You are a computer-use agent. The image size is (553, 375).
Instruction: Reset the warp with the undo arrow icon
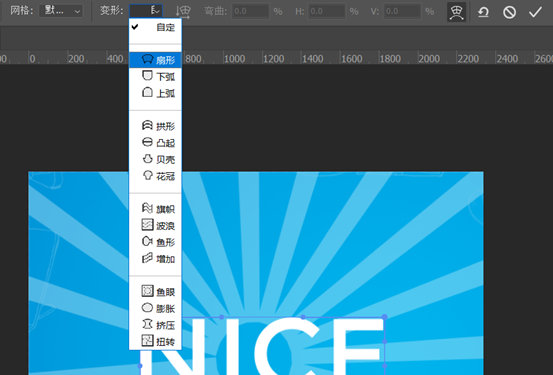483,12
